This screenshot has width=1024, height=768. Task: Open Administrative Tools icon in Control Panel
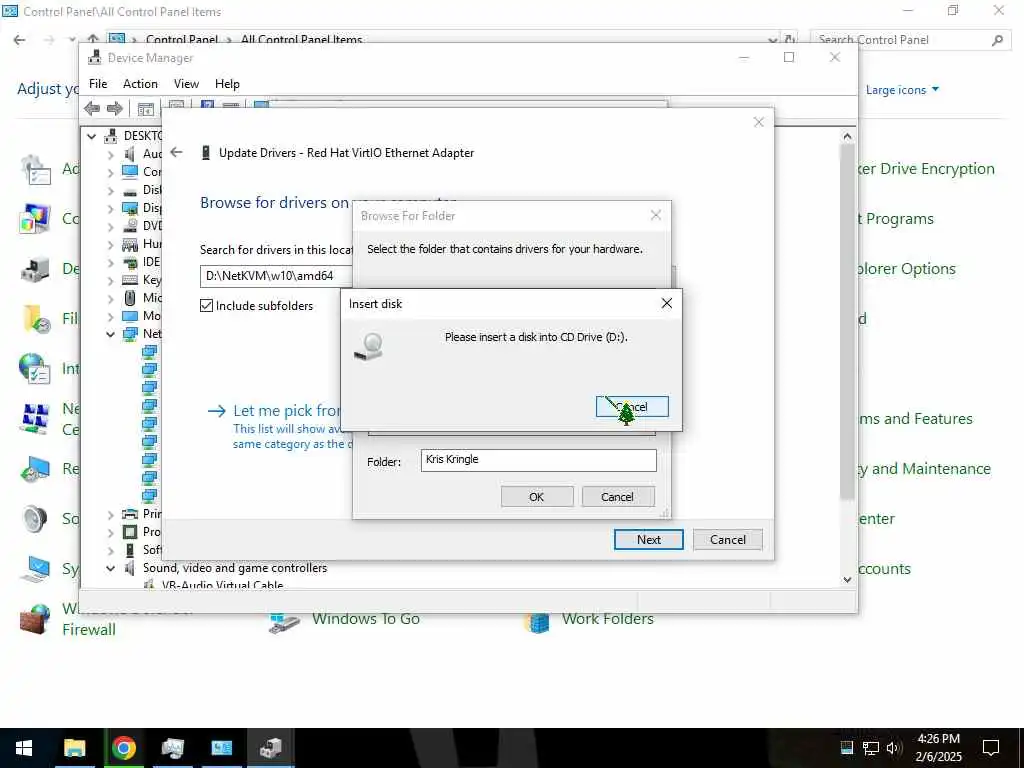(35, 169)
